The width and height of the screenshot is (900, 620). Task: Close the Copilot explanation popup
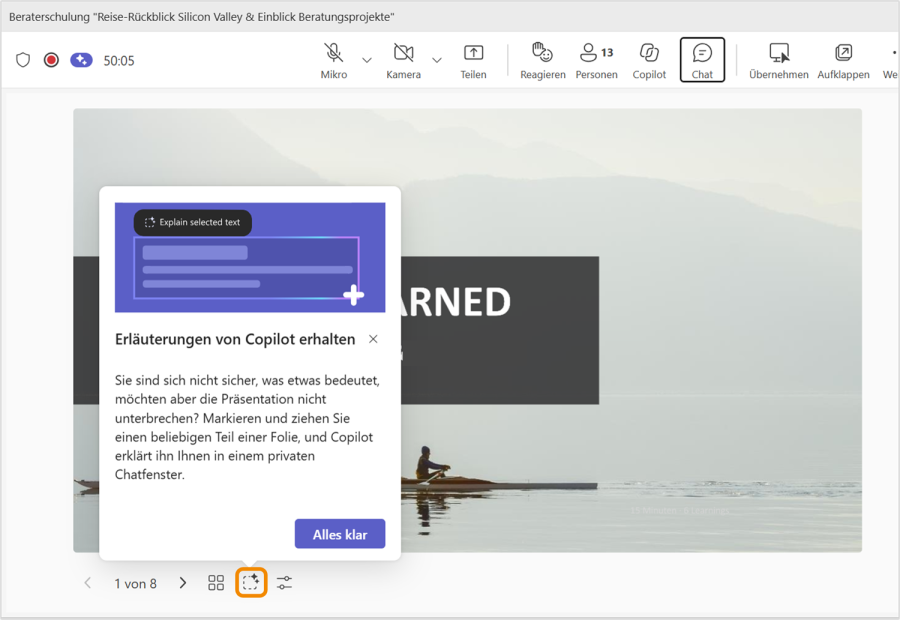373,339
